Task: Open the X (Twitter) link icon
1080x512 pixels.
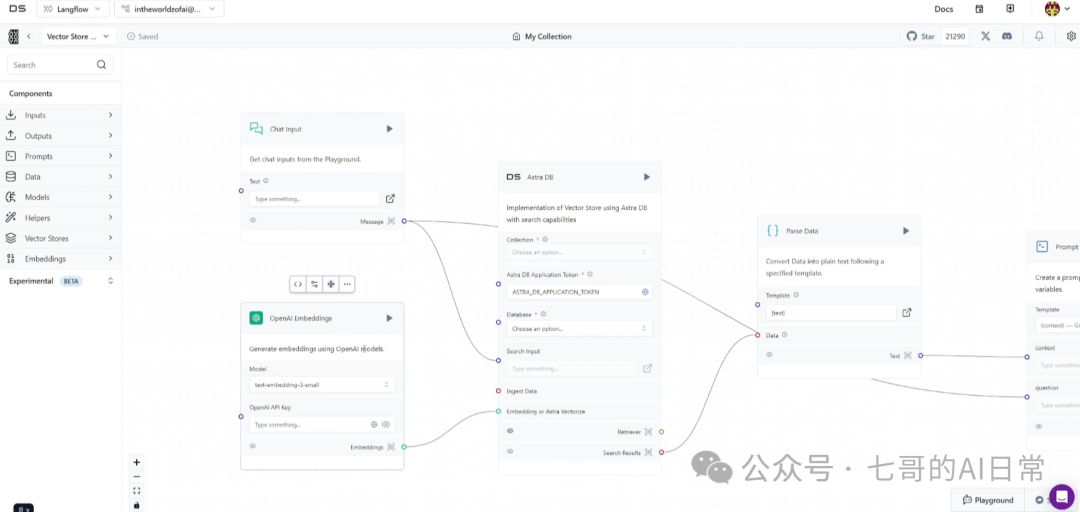Action: point(986,37)
